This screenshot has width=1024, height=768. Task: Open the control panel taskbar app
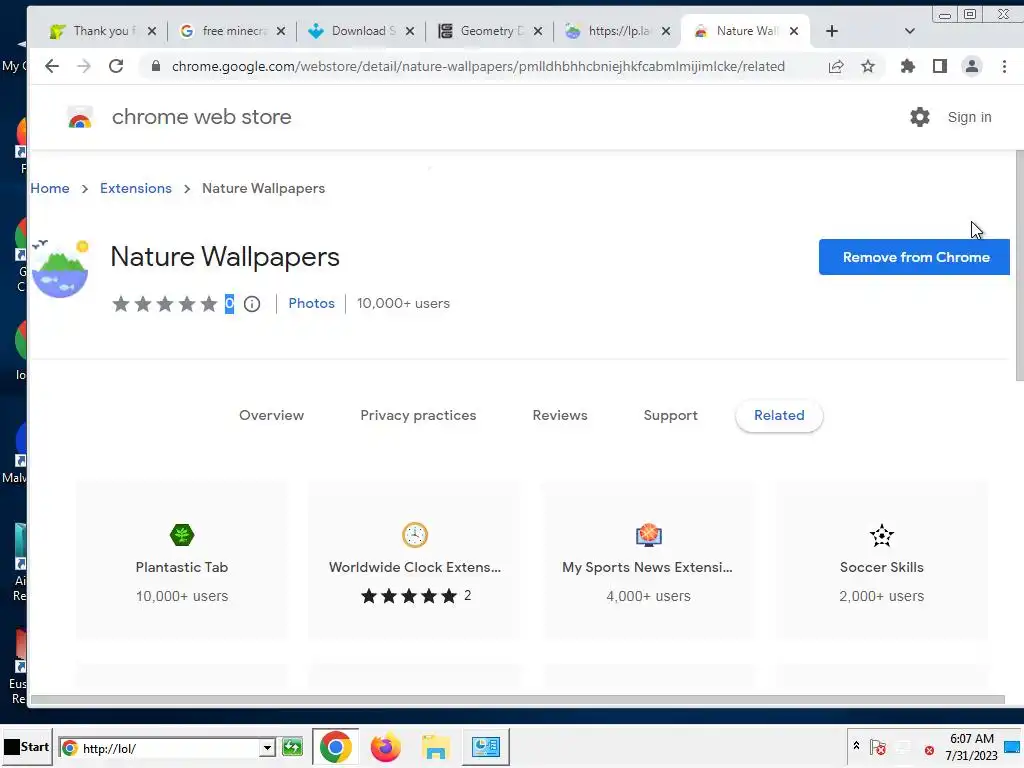[x=486, y=747]
